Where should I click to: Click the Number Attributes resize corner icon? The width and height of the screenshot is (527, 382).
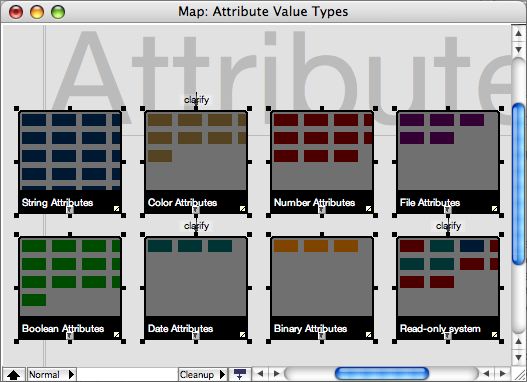point(368,209)
